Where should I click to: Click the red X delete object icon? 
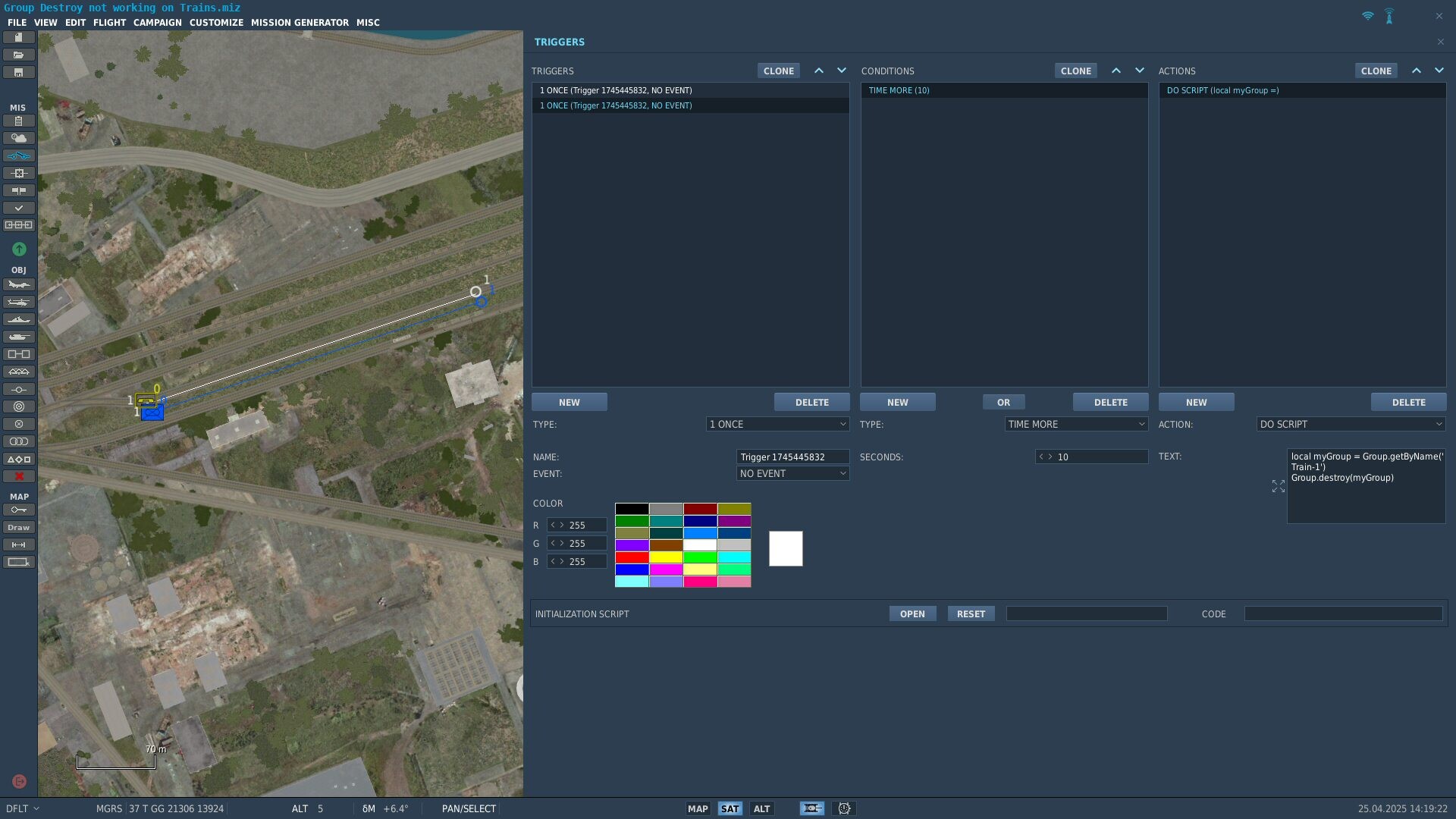tap(19, 476)
